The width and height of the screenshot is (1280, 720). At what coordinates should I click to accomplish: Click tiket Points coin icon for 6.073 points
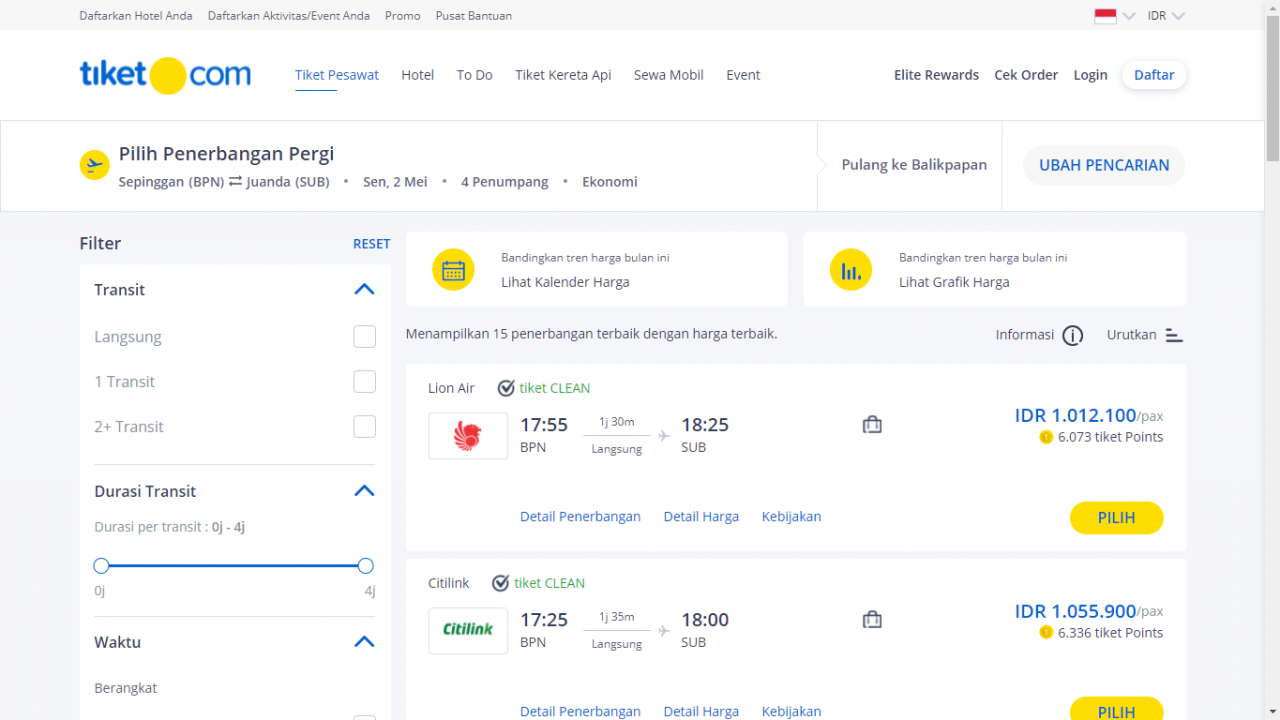click(1046, 437)
